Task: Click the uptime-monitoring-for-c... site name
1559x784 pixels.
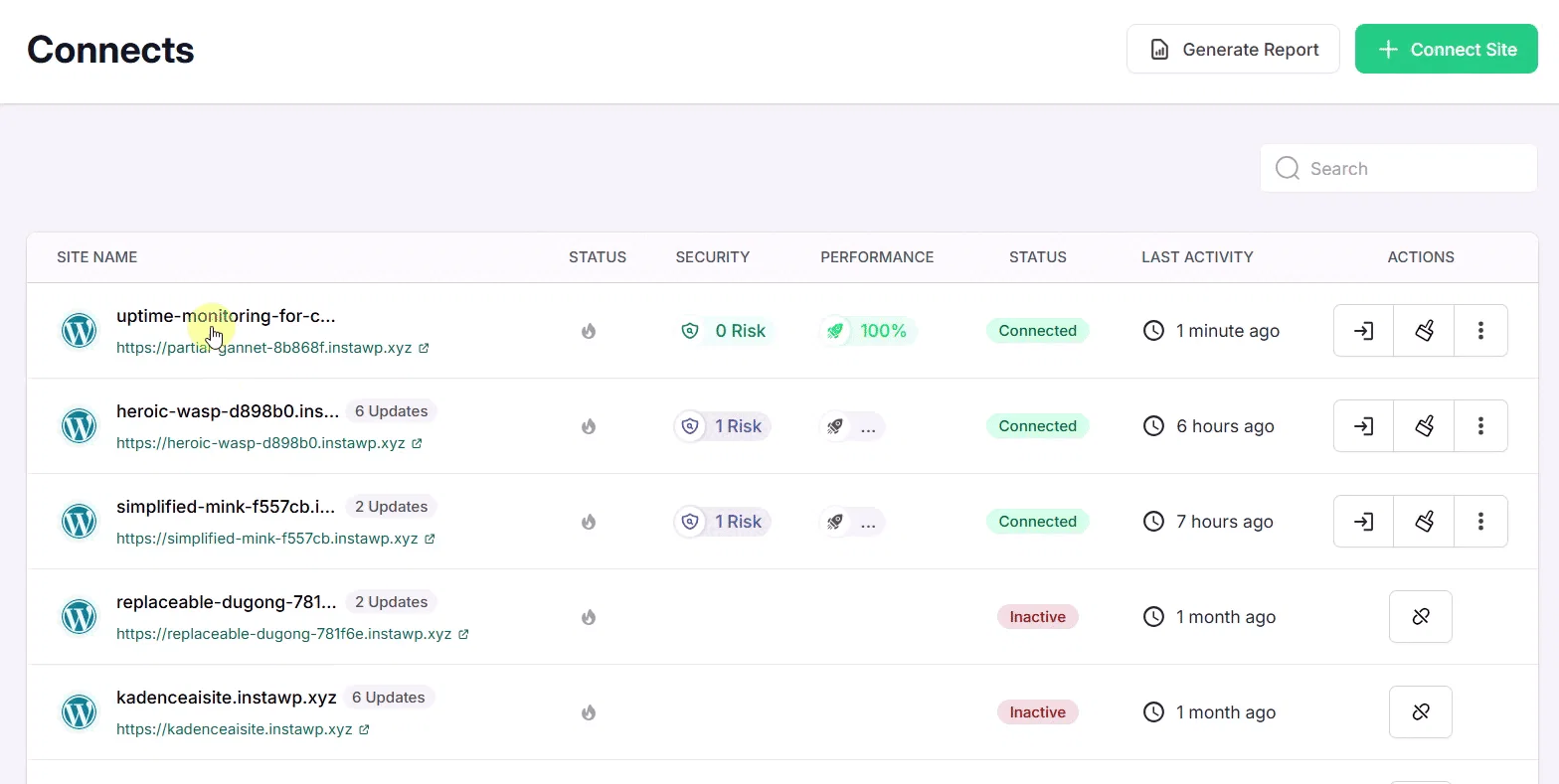Action: coord(226,316)
